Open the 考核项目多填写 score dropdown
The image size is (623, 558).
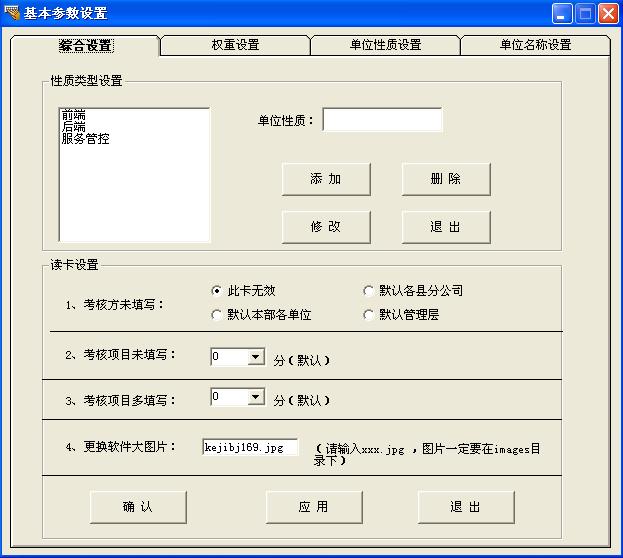(255, 397)
